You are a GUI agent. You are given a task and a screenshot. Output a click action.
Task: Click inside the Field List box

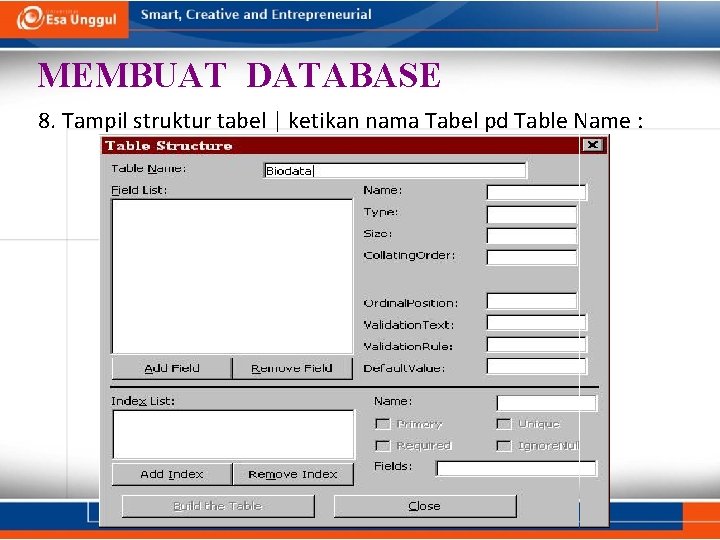tap(232, 276)
